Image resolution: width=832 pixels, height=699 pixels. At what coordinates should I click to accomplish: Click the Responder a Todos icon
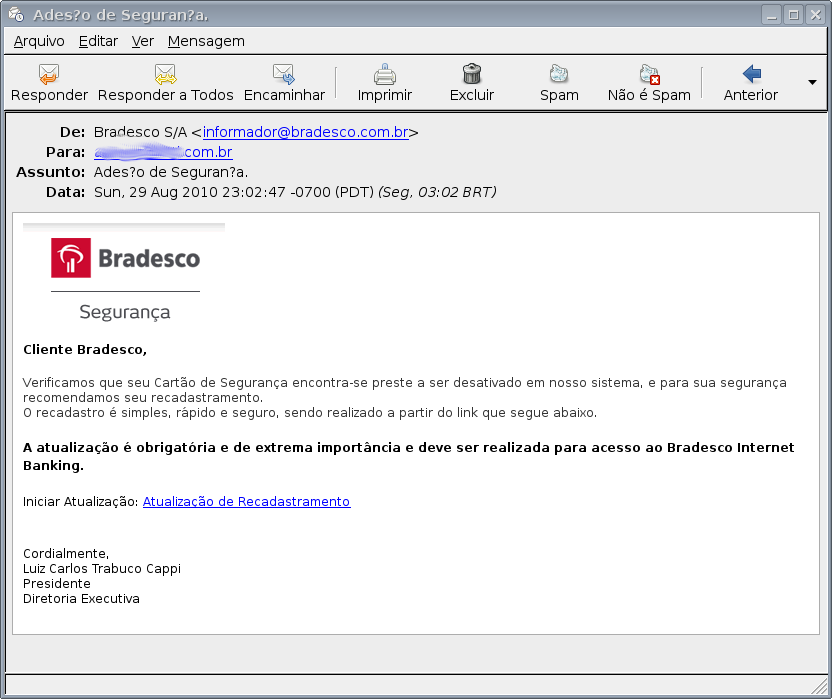click(x=165, y=74)
